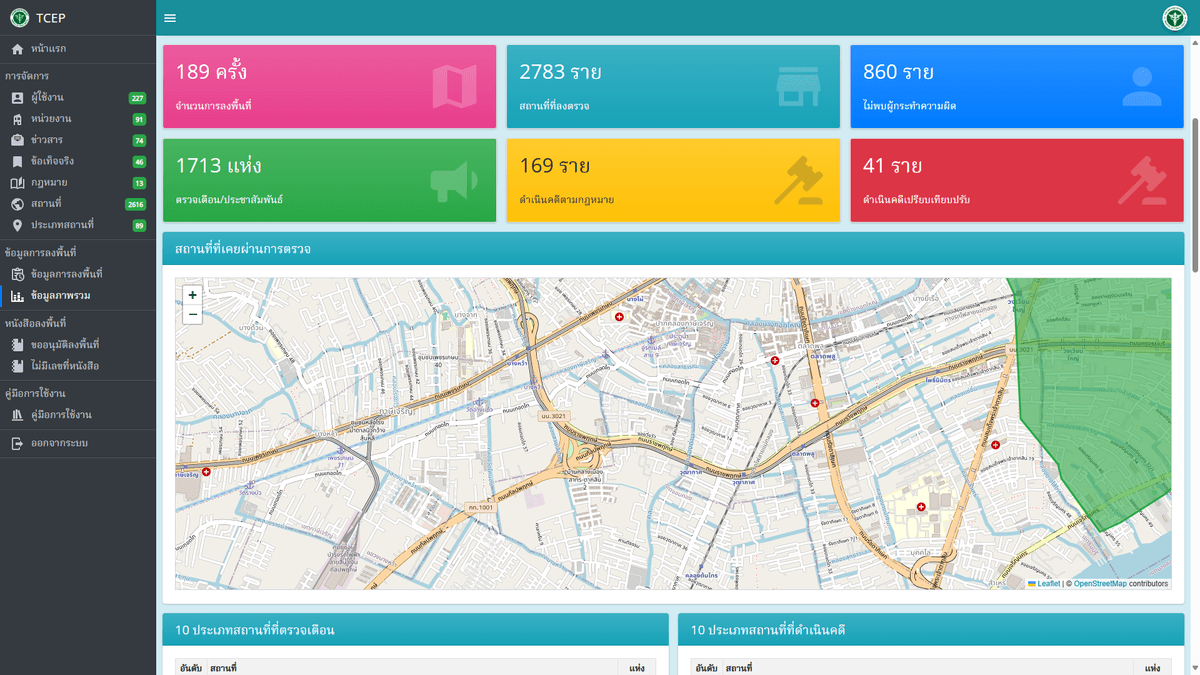Click the ข้อมูลภาพรวม chart icon
The width and height of the screenshot is (1200, 675).
17,296
